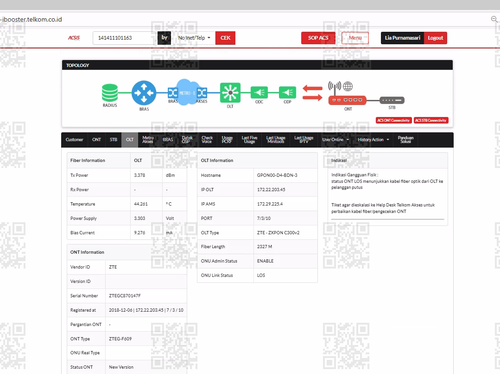Click the Temperature value 44.261
This screenshot has height=374, width=500.
pyautogui.click(x=141, y=204)
